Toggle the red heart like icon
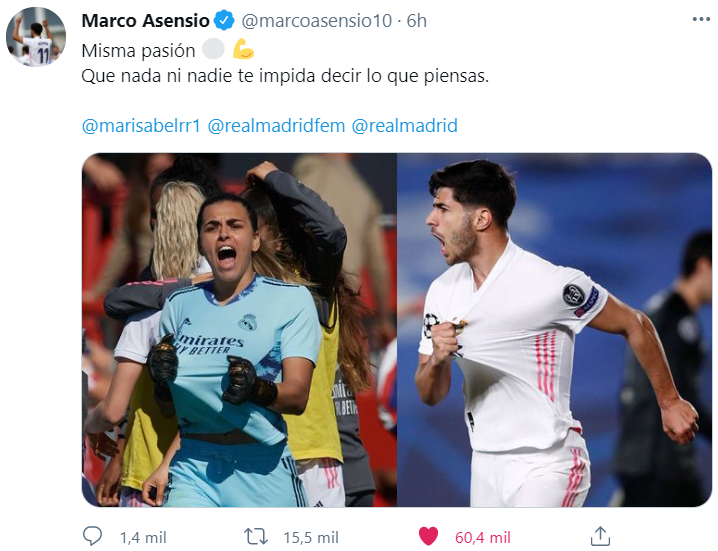 (x=428, y=536)
